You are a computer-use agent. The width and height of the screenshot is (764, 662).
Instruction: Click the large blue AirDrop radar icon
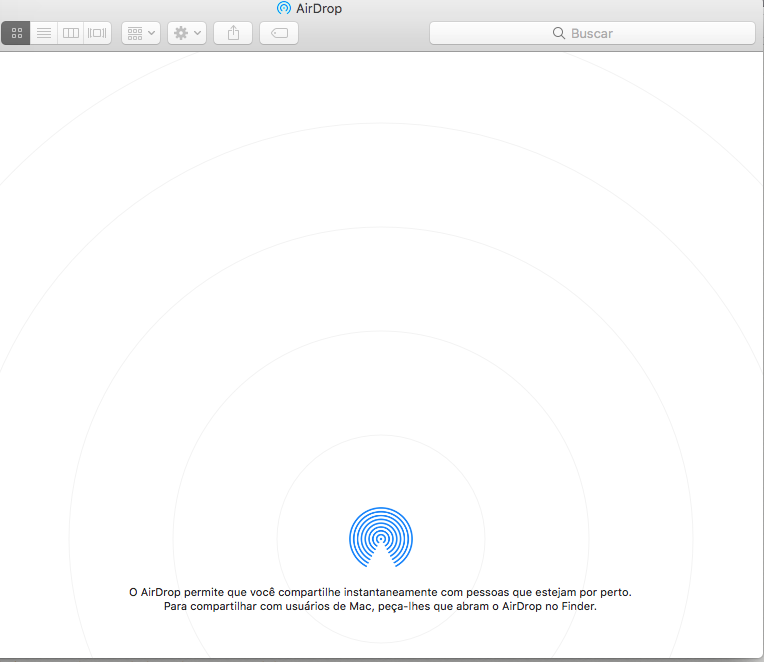point(381,538)
